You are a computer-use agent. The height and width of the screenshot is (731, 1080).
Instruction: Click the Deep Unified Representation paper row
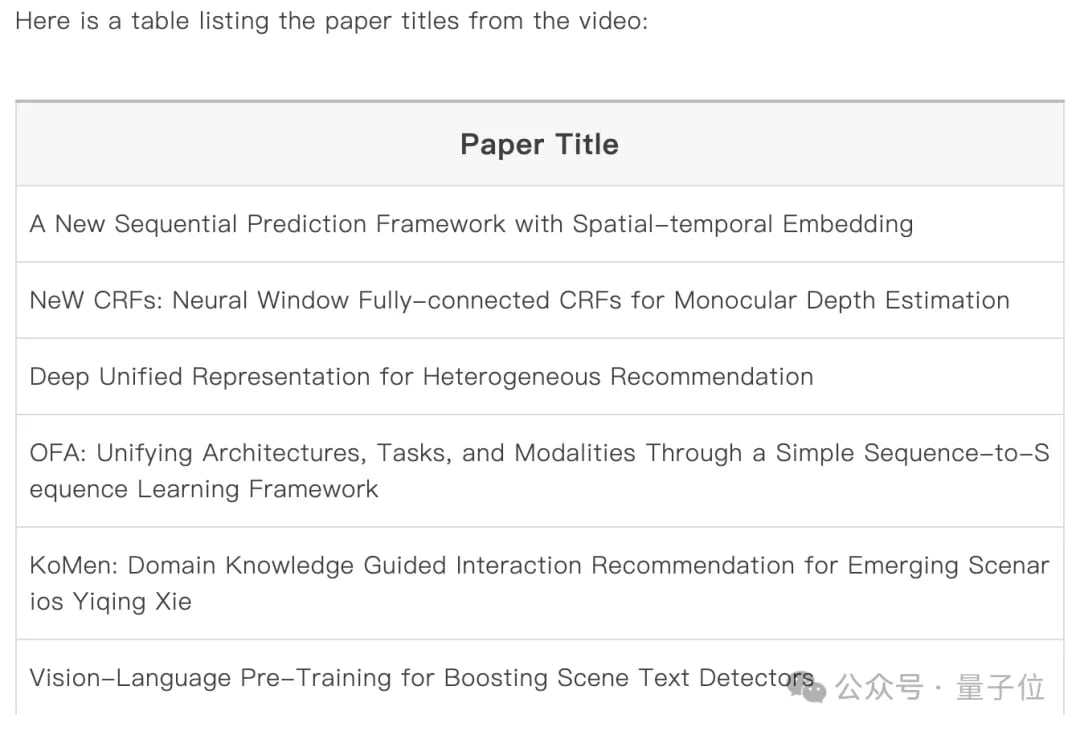tap(421, 377)
